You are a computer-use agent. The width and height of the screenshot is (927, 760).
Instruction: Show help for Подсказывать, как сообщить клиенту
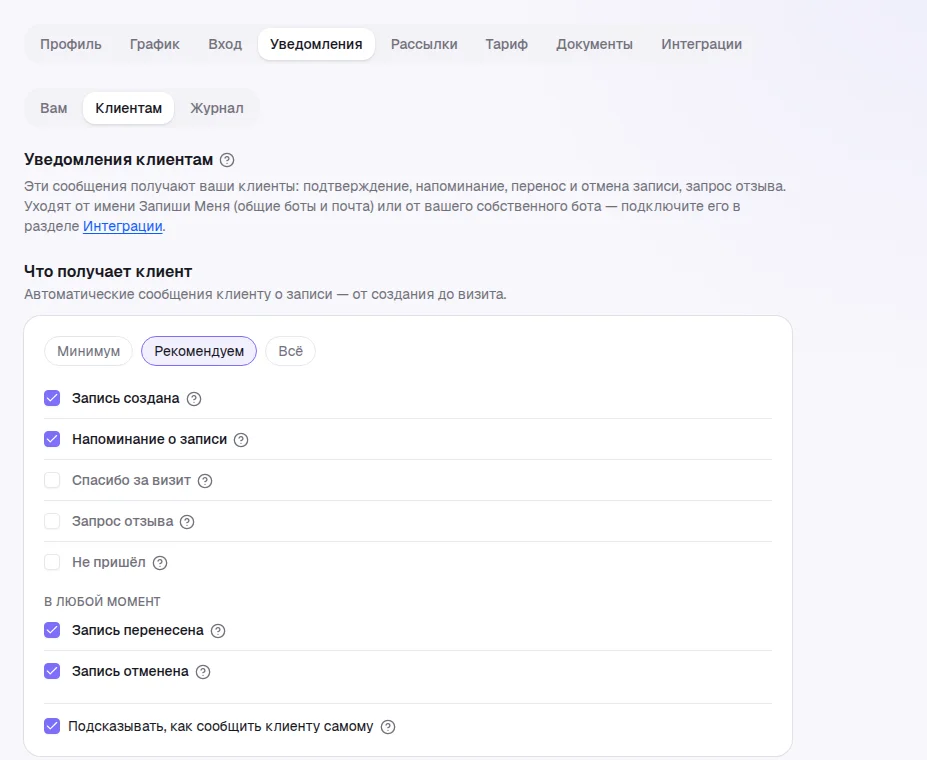tap(388, 727)
